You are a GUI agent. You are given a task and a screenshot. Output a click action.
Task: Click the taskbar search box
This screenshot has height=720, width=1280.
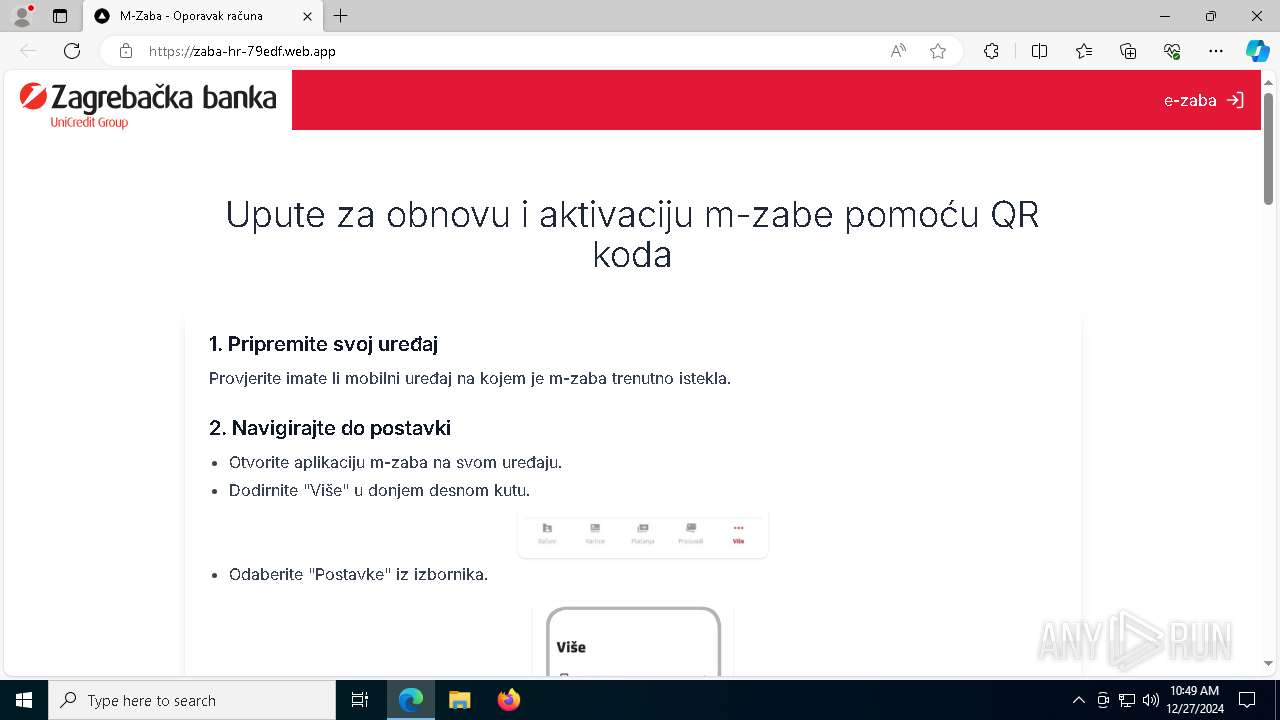pos(192,700)
